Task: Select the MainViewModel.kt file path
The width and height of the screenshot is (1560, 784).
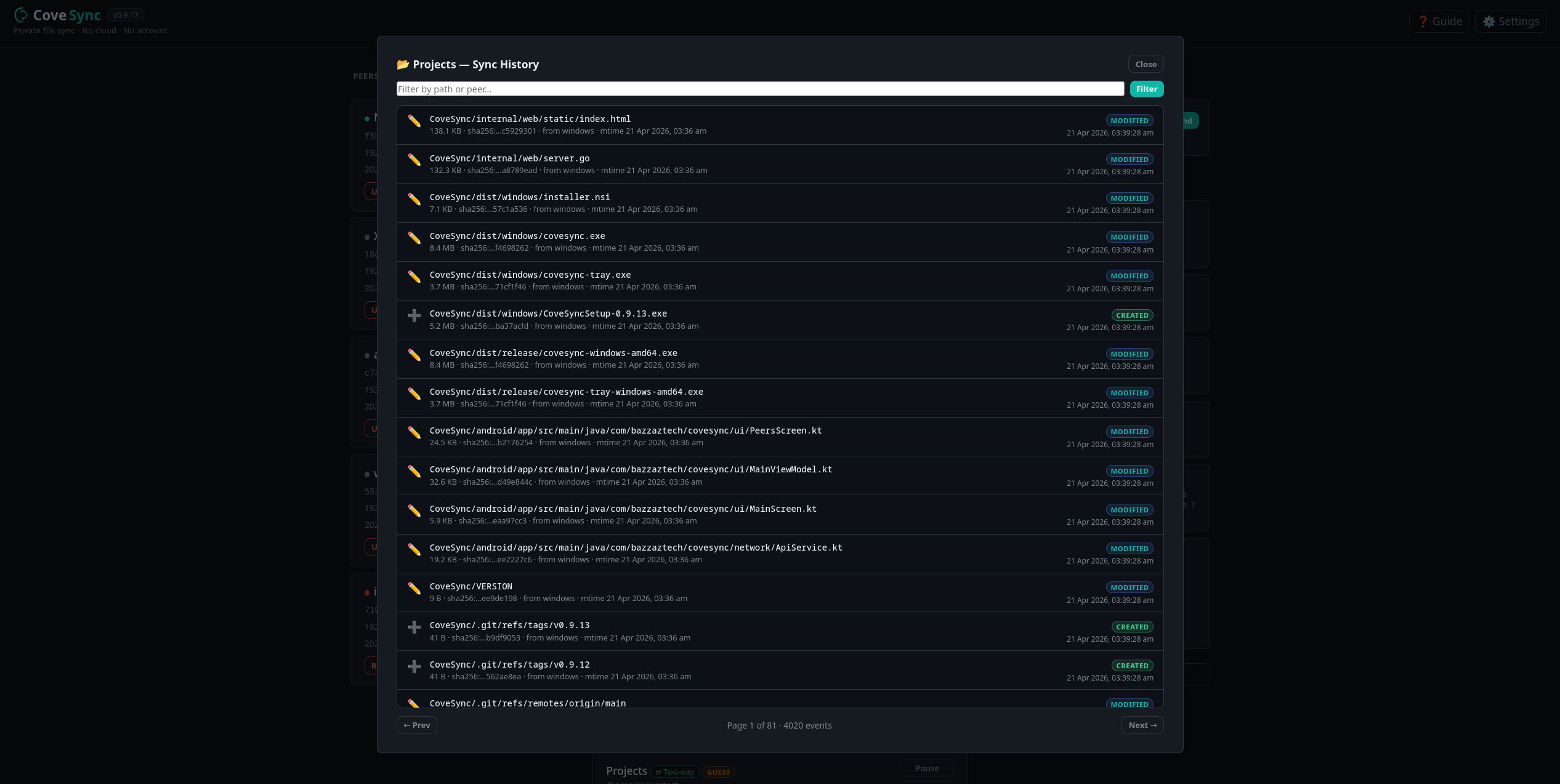Action: [631, 469]
